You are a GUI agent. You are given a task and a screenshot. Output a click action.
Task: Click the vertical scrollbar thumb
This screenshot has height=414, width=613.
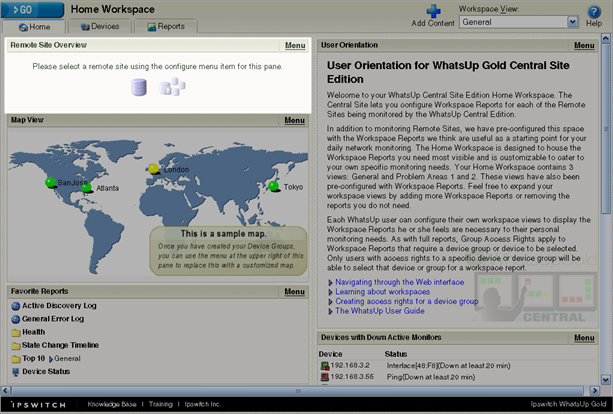(x=606, y=129)
